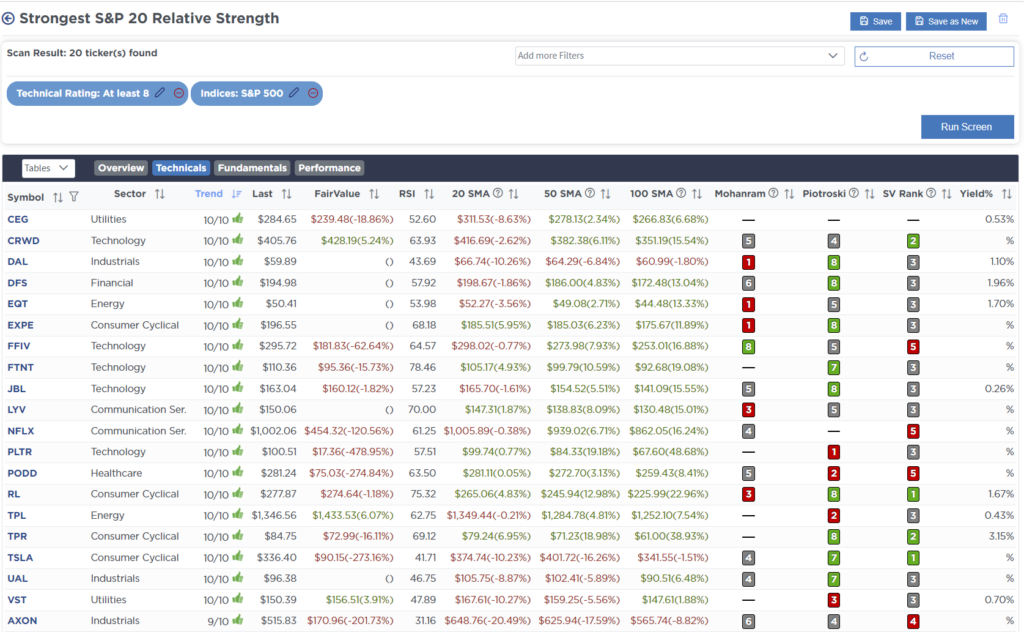Click the Scan Result tickers found text
The width and height of the screenshot is (1024, 632).
(x=82, y=53)
